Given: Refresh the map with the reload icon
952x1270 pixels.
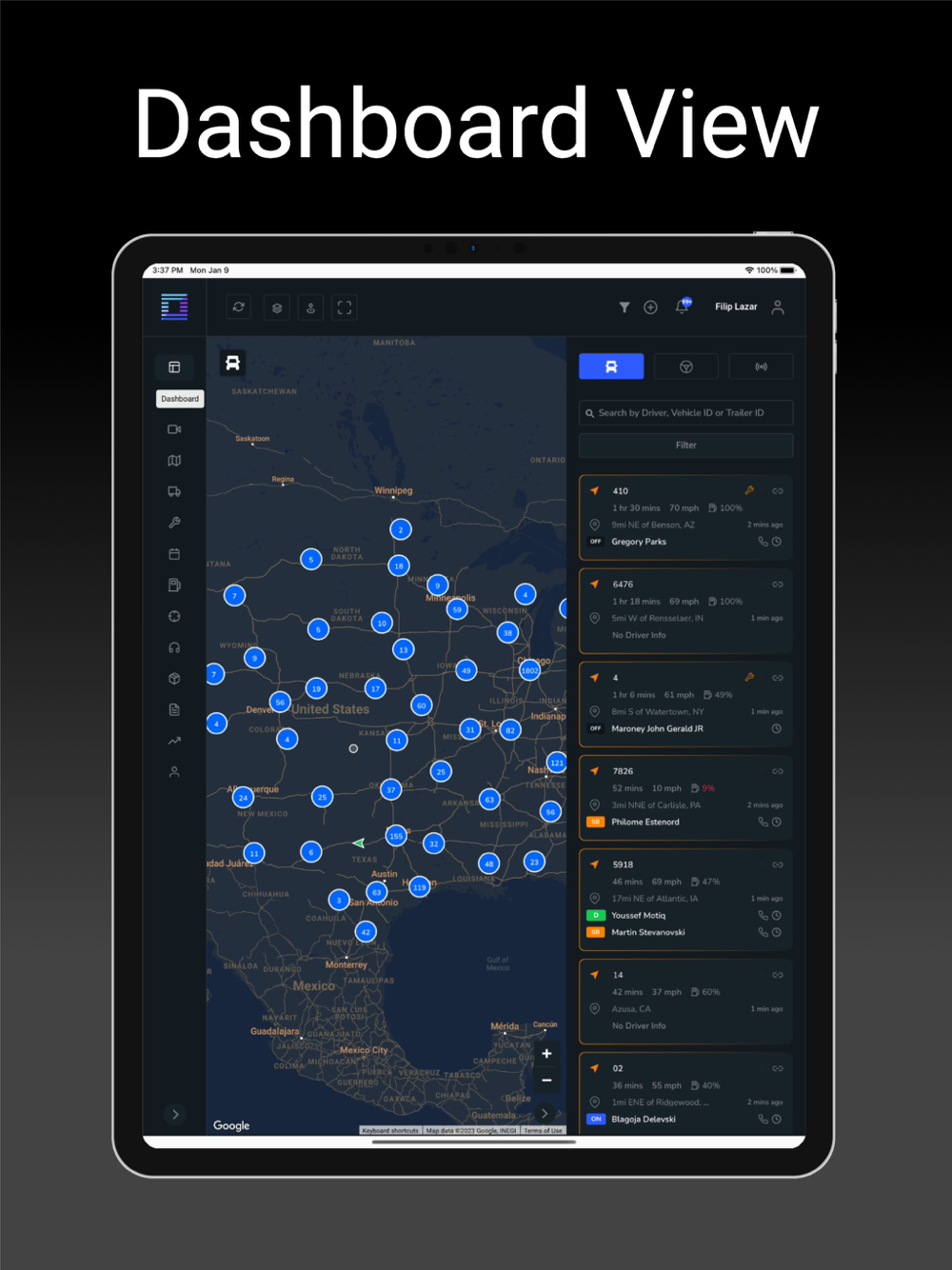Looking at the screenshot, I should tap(239, 307).
